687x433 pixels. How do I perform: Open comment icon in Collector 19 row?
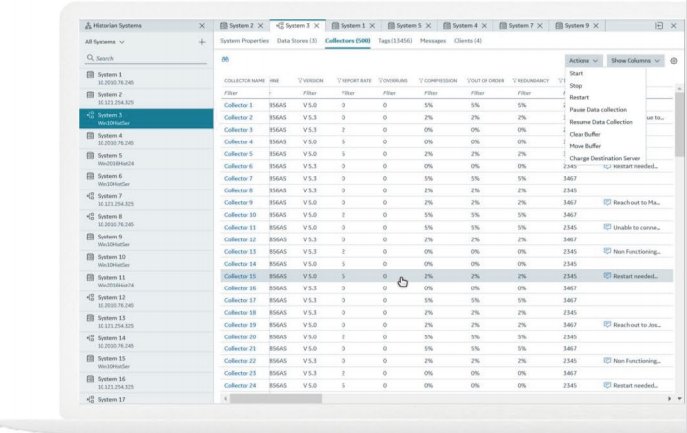point(607,324)
